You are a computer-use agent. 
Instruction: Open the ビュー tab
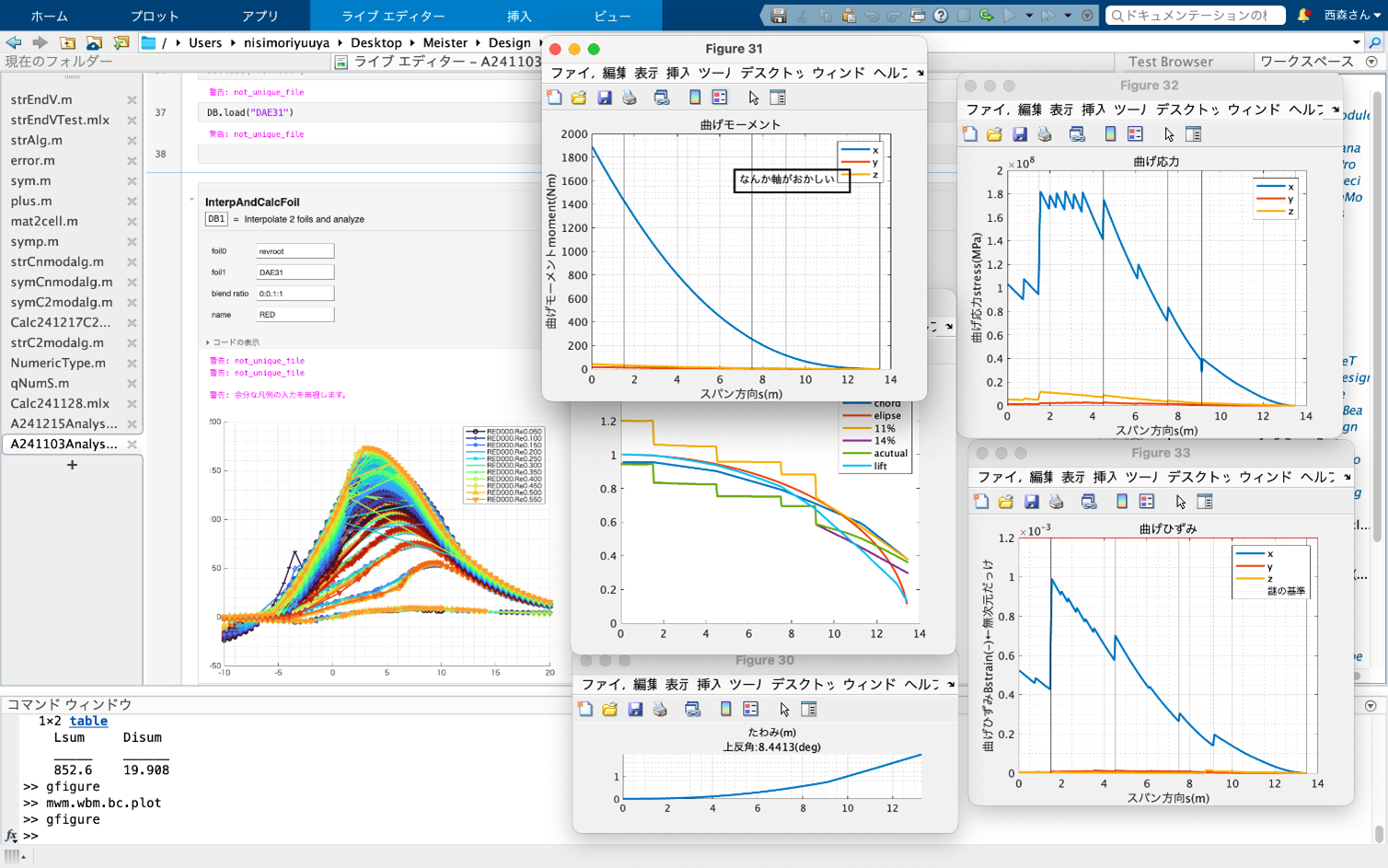pyautogui.click(x=612, y=16)
